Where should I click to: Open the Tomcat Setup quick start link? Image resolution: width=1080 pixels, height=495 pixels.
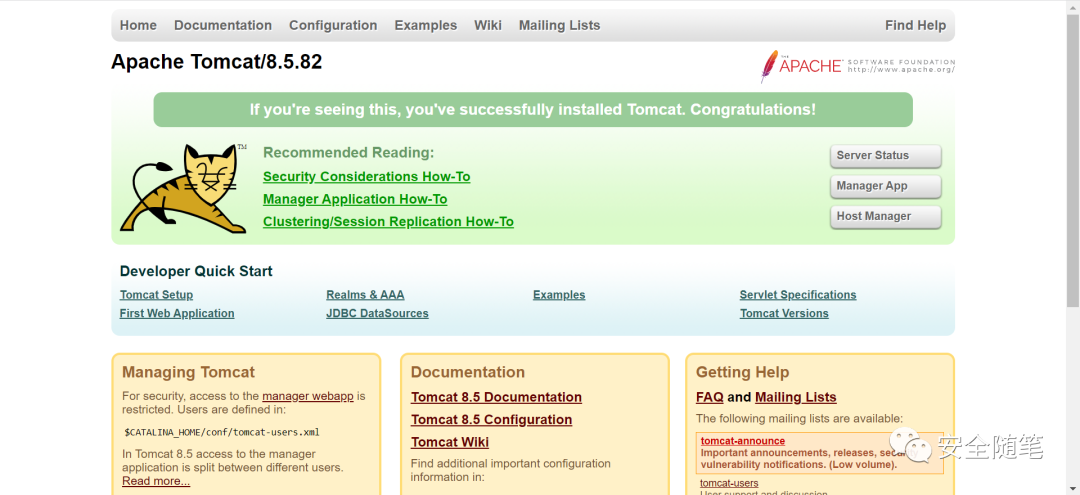(x=156, y=295)
